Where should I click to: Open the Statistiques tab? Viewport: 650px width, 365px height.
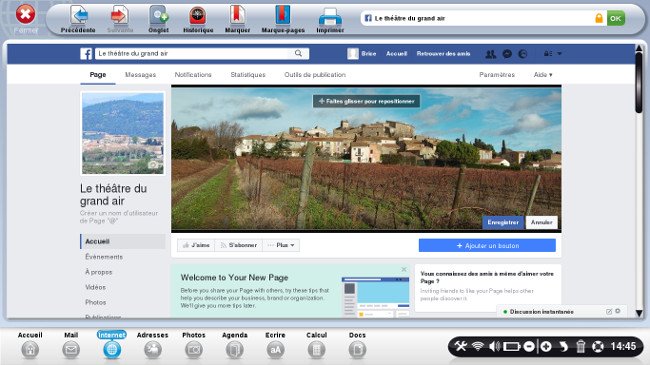coord(248,75)
